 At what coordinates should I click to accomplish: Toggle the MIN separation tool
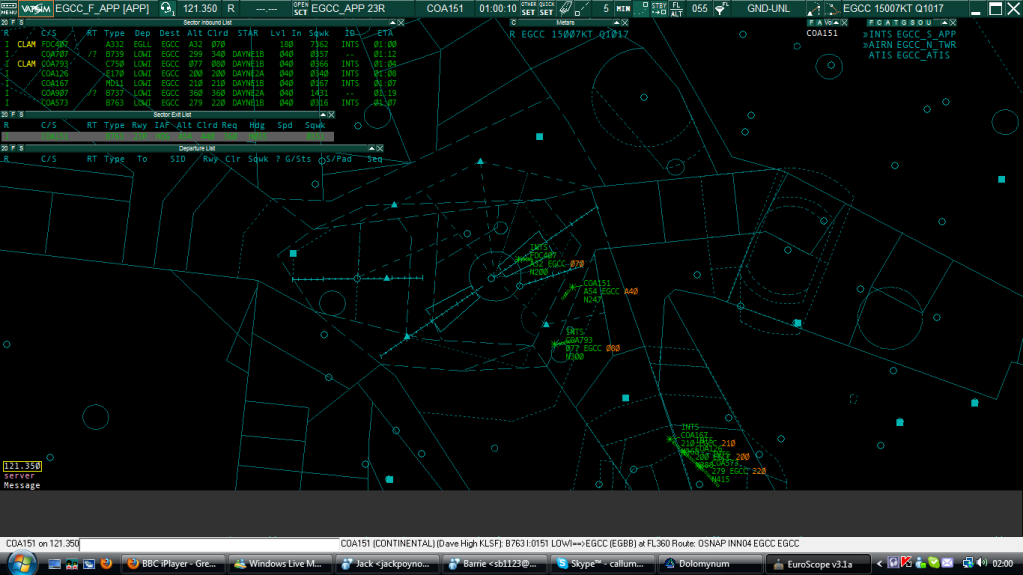click(x=623, y=8)
